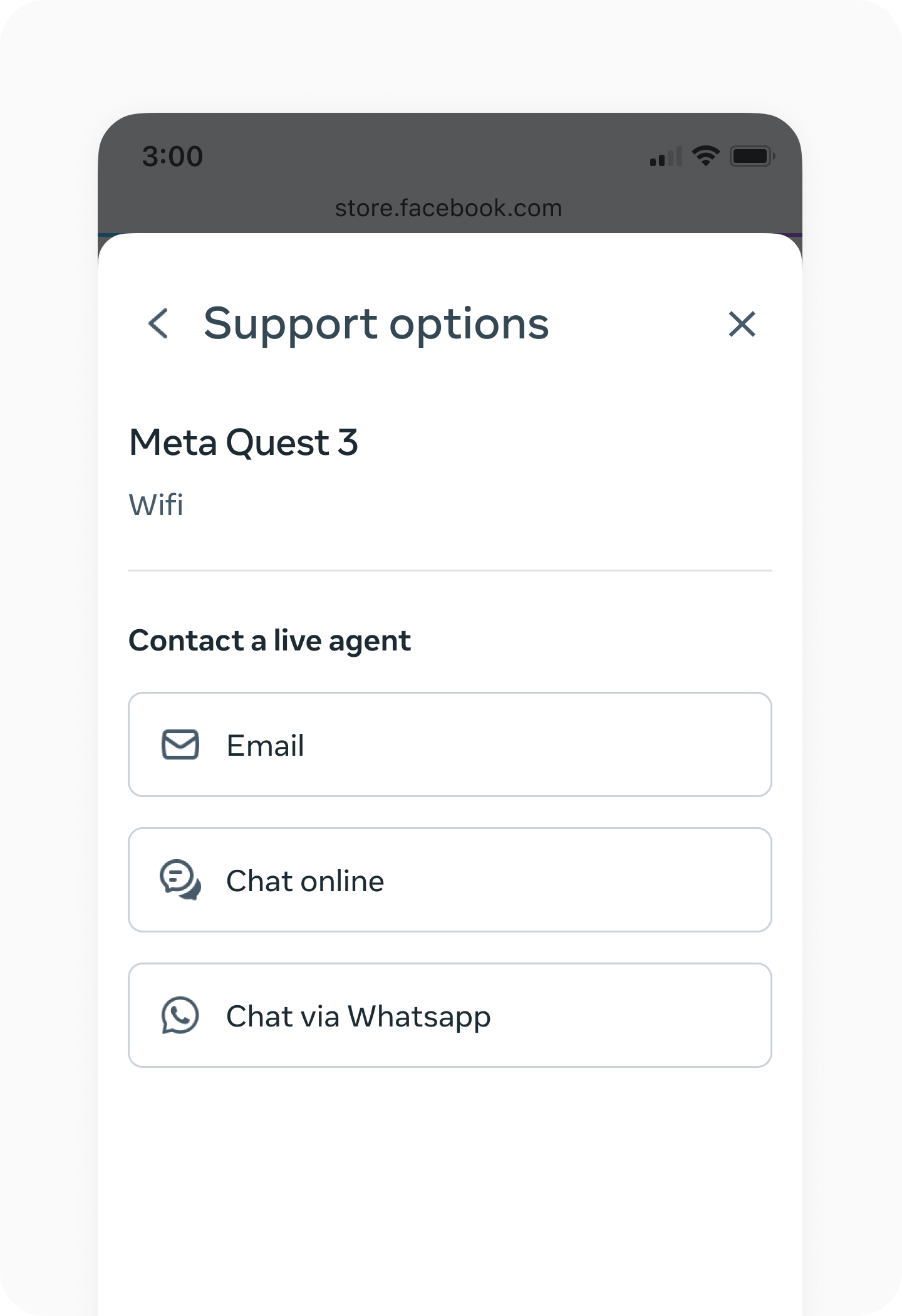Tap the Support options title text

point(376,323)
